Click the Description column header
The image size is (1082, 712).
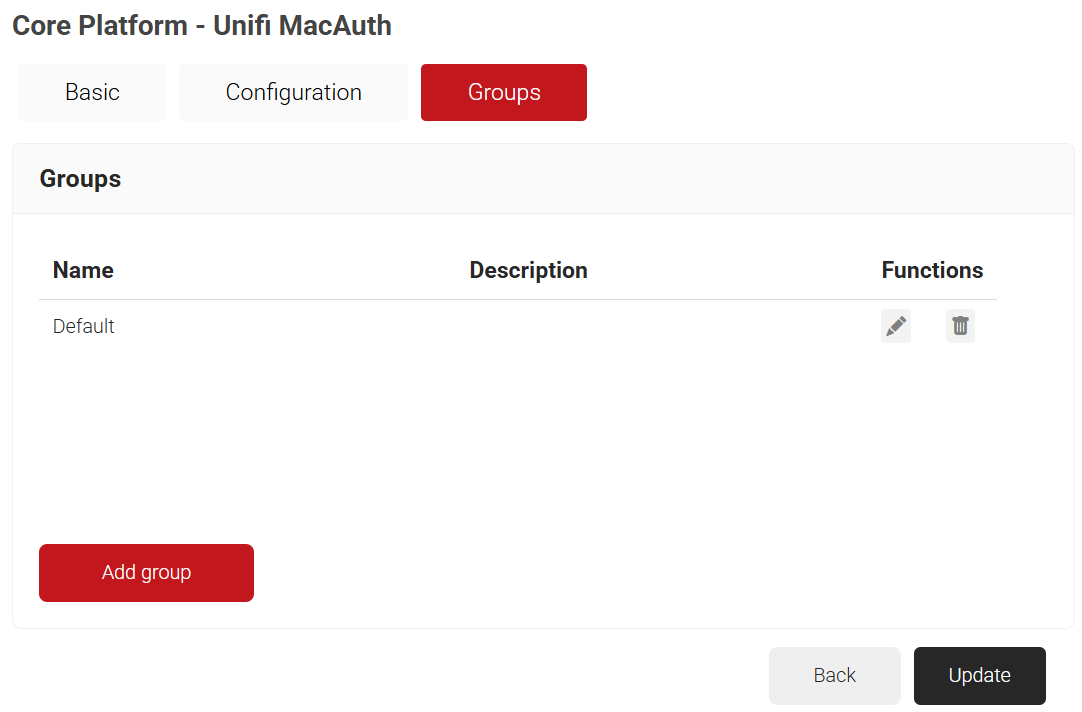point(528,270)
